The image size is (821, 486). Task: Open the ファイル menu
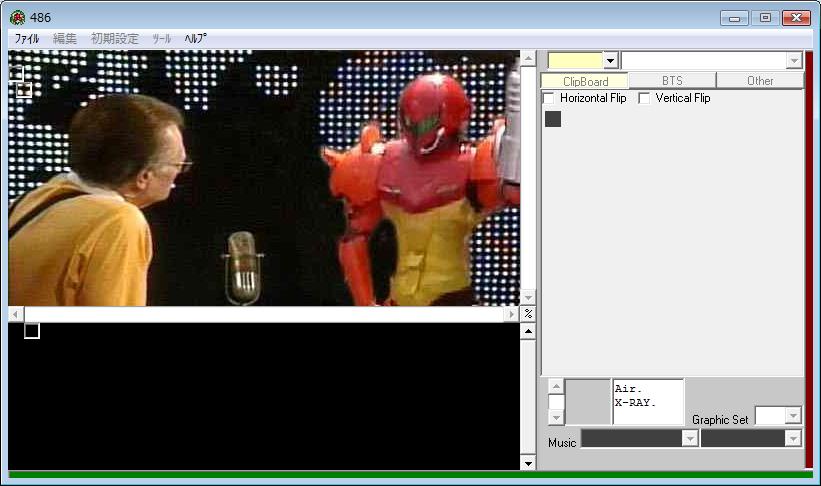[27, 38]
